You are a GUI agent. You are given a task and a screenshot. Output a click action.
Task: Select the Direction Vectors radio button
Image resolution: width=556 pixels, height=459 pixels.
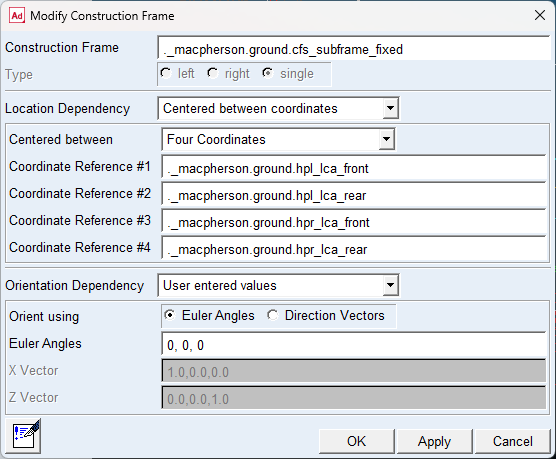tap(272, 315)
